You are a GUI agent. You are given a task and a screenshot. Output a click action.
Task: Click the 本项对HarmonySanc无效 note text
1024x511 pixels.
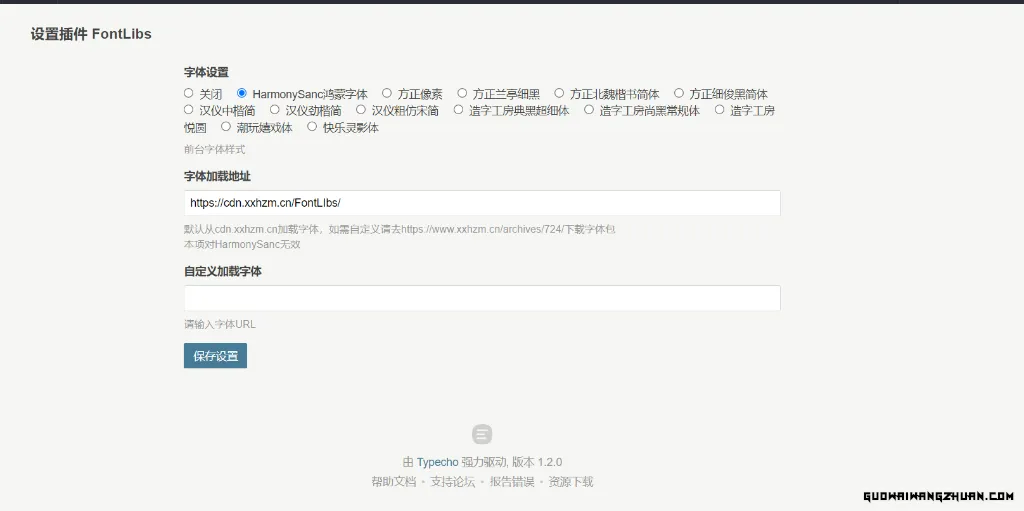[x=242, y=245]
